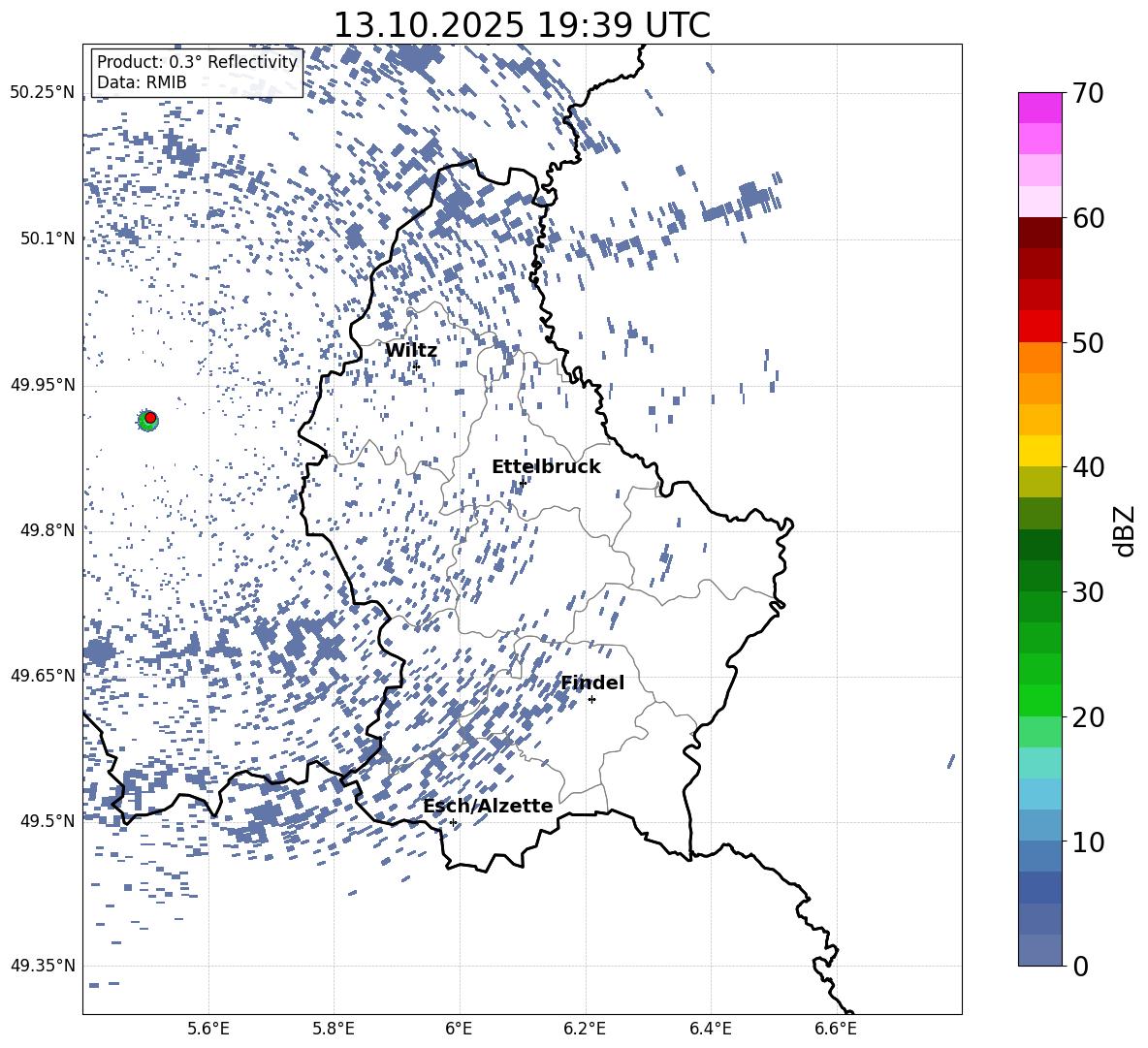The height and width of the screenshot is (1048, 1148).
Task: Click the 5.8°E longitude label
Action: pos(334,1029)
